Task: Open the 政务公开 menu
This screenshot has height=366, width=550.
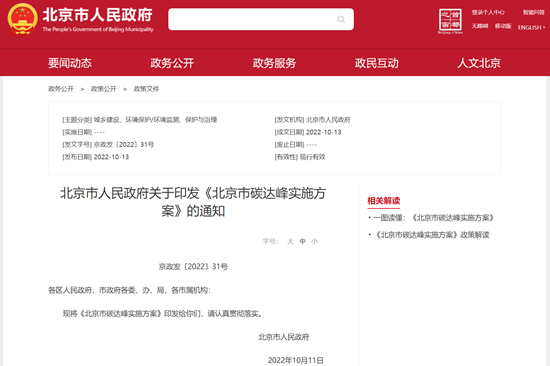Action: click(x=172, y=63)
